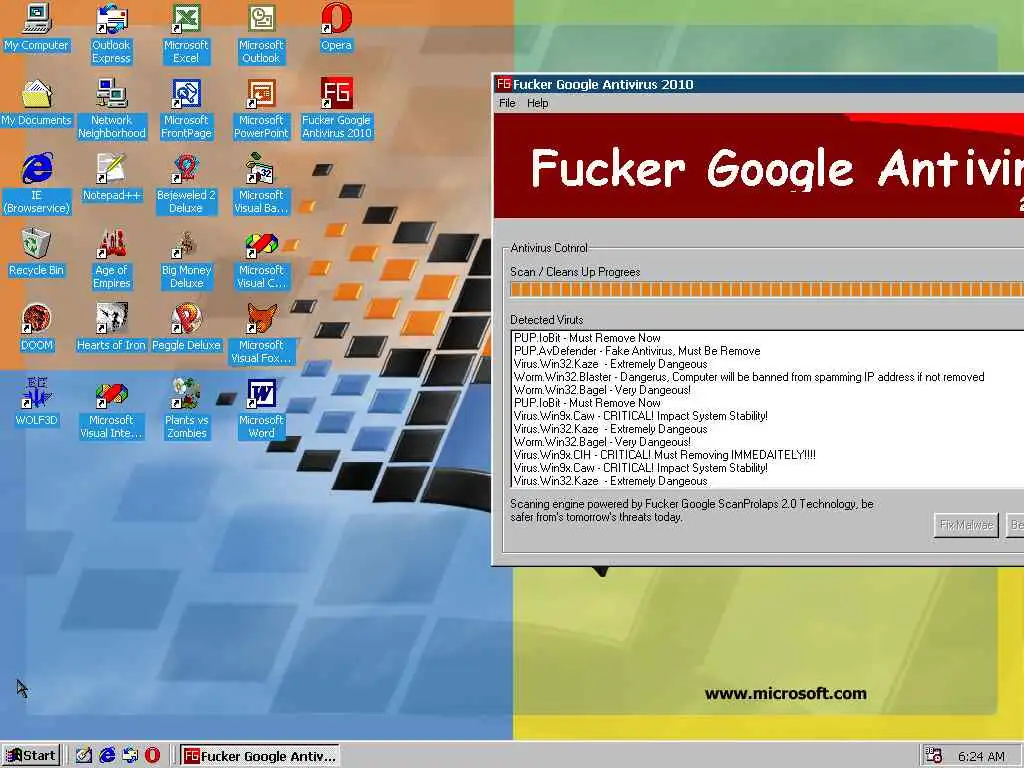Click the system tray scheduler icon
The height and width of the screenshot is (768, 1024).
[934, 756]
